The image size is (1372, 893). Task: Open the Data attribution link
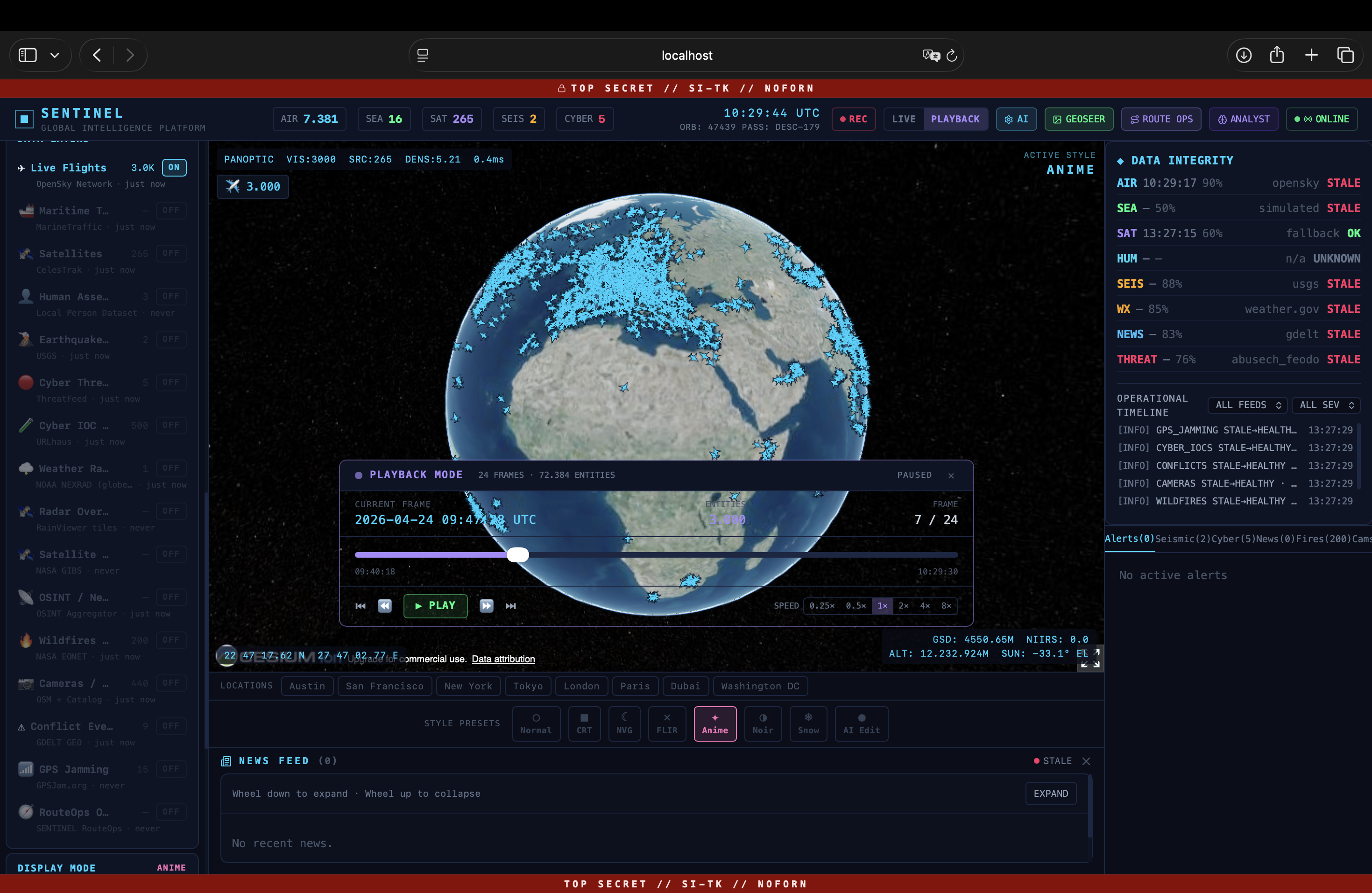pyautogui.click(x=503, y=659)
